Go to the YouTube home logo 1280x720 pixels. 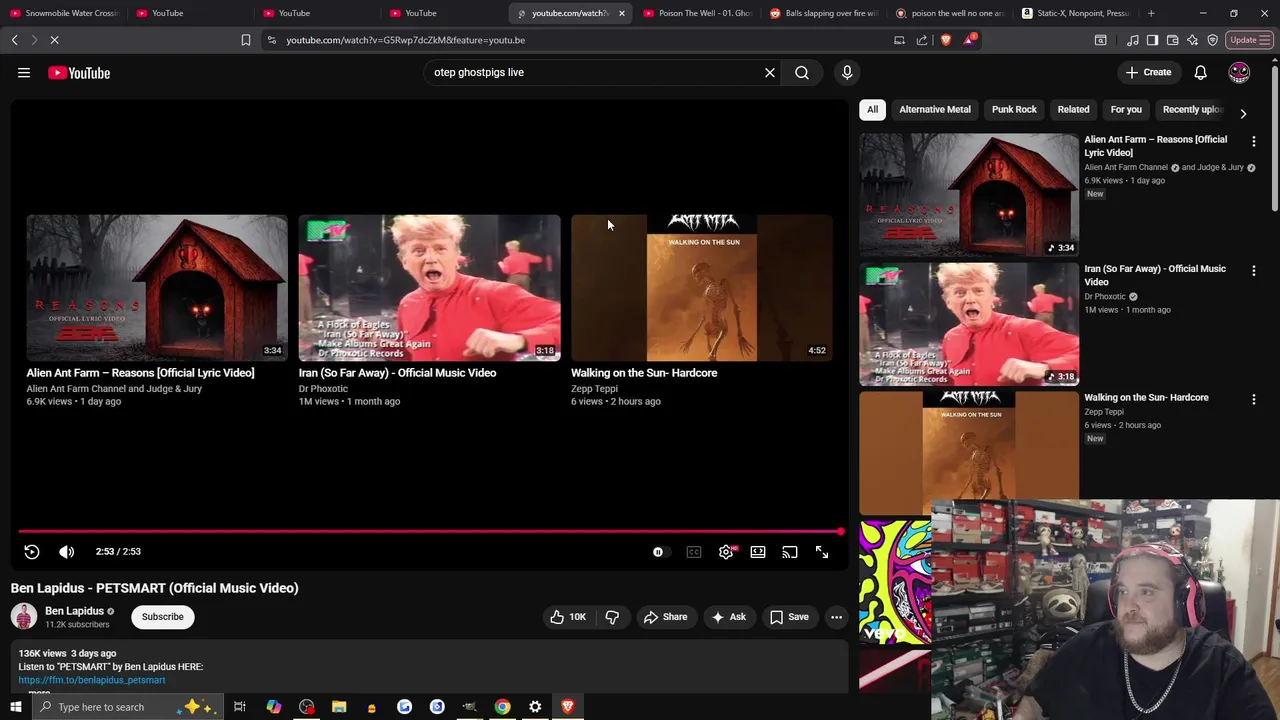pyautogui.click(x=79, y=72)
